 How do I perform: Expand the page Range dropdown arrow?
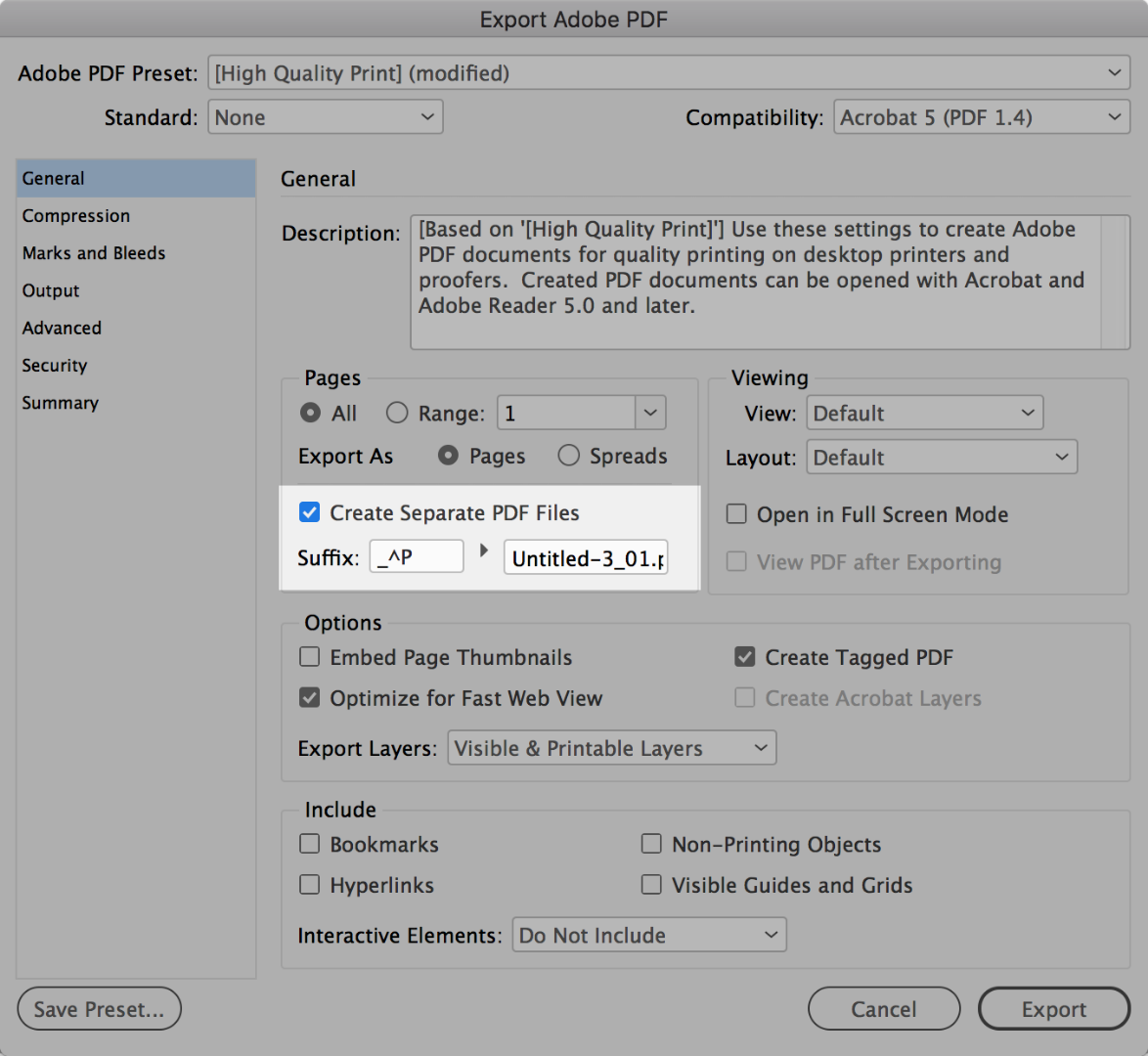pyautogui.click(x=650, y=413)
